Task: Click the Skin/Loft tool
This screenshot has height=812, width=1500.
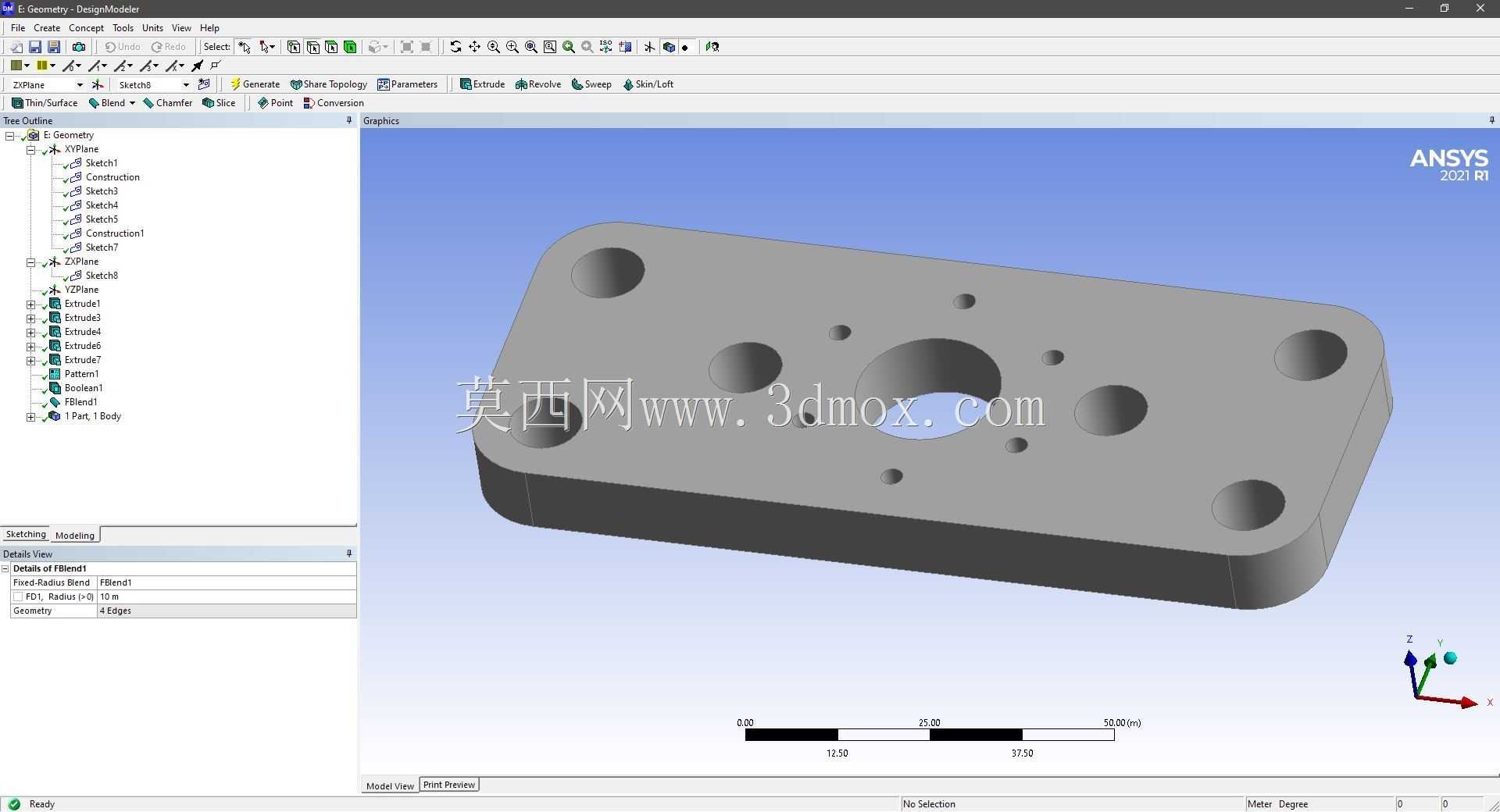Action: point(648,84)
